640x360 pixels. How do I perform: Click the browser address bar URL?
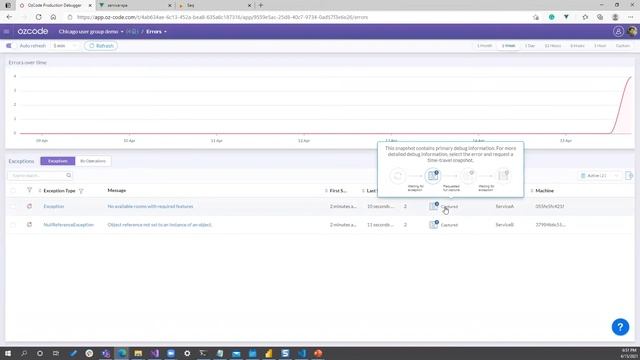point(222,17)
